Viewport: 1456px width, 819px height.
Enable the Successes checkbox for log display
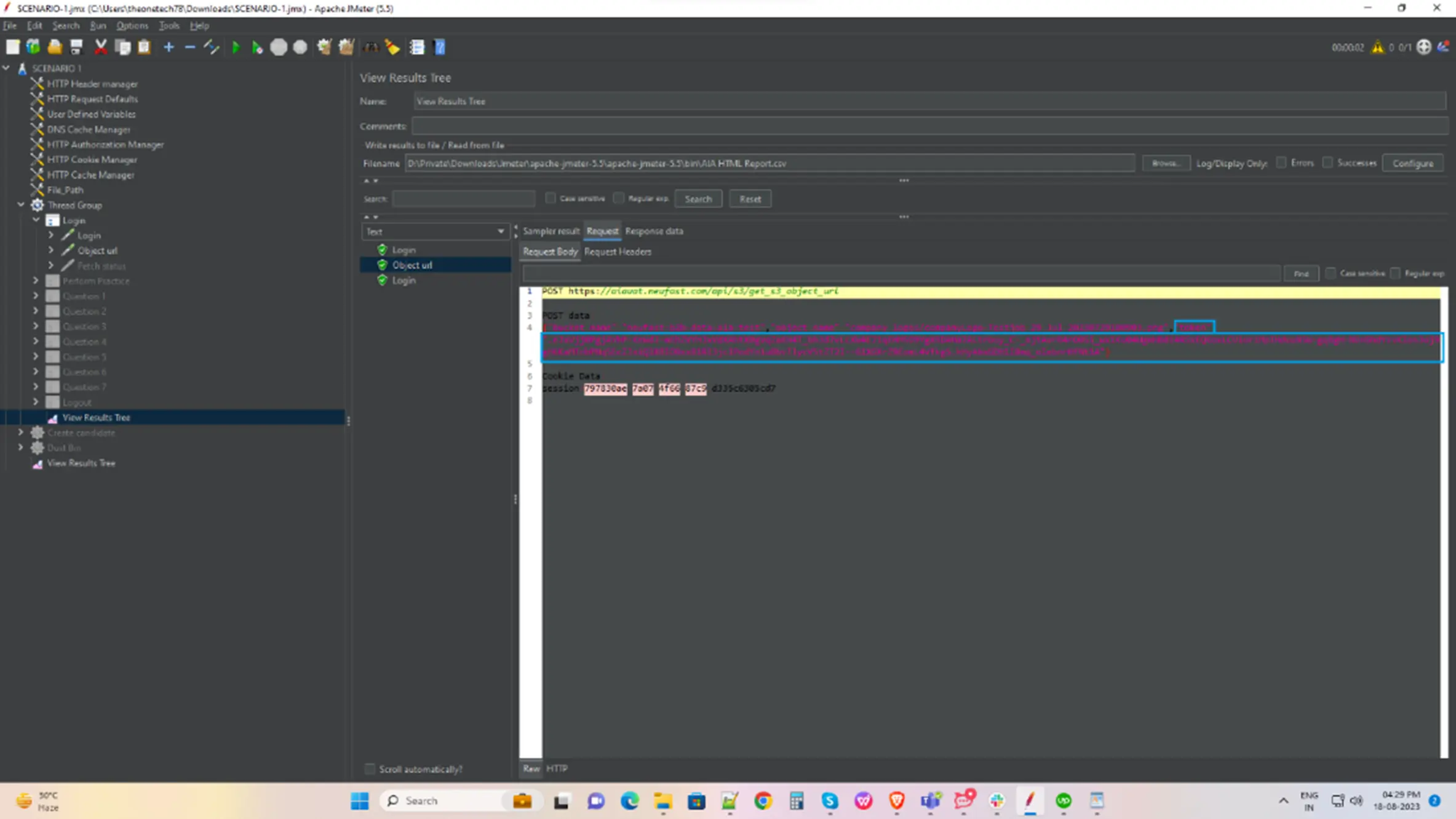tap(1329, 162)
